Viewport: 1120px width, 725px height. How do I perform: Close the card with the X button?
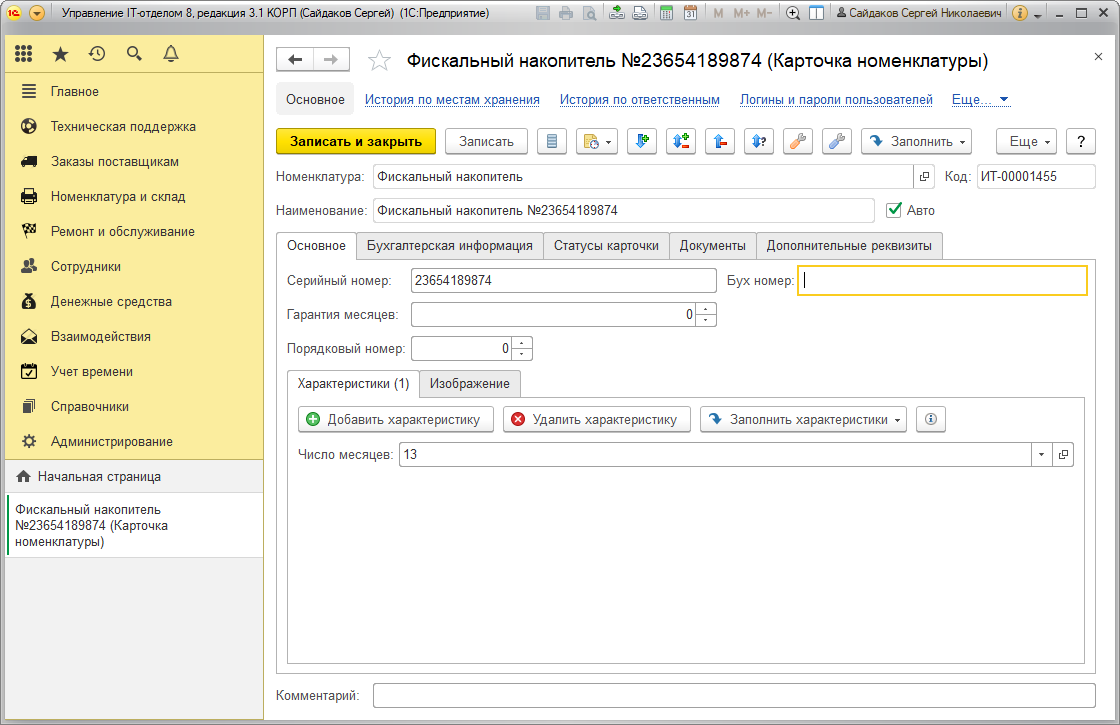pyautogui.click(x=1098, y=56)
